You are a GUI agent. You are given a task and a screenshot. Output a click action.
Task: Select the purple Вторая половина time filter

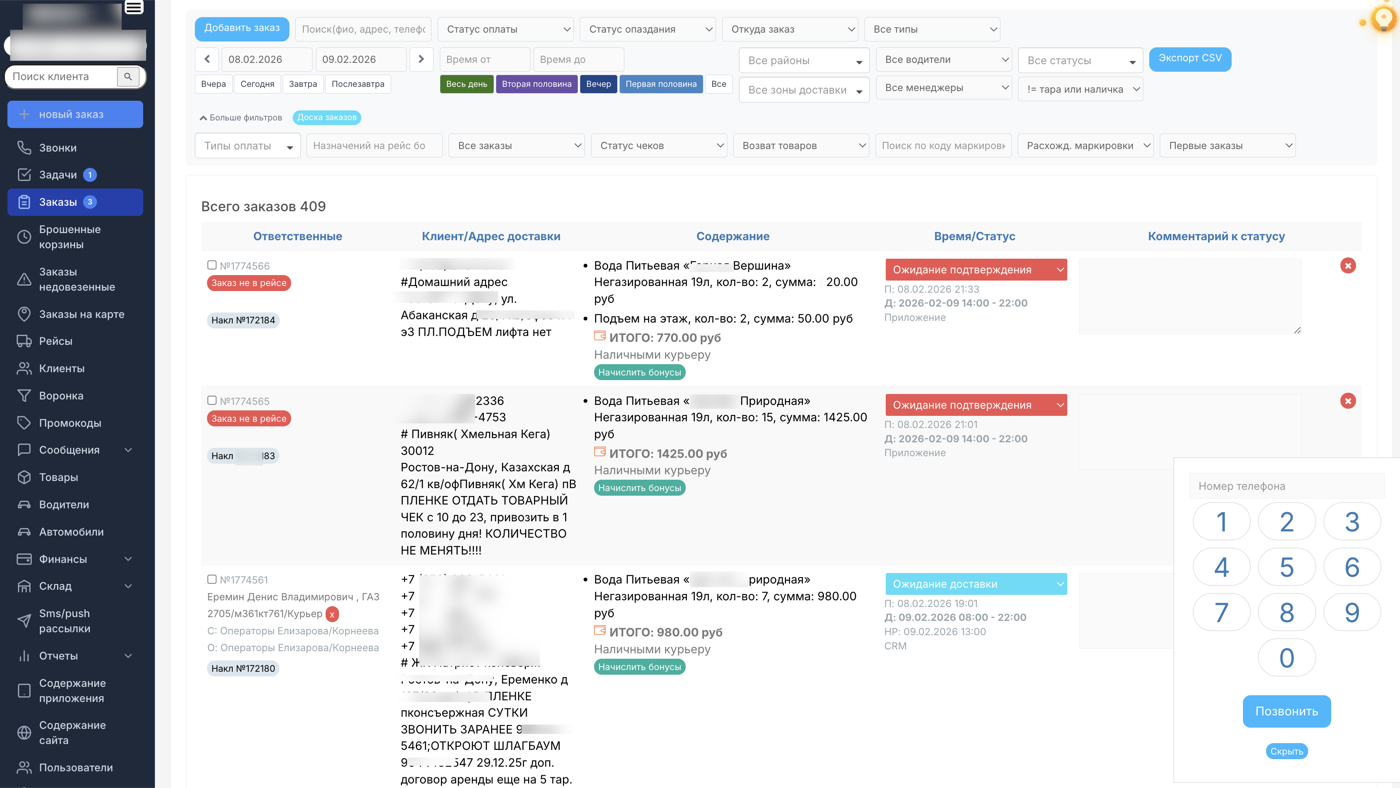[537, 84]
